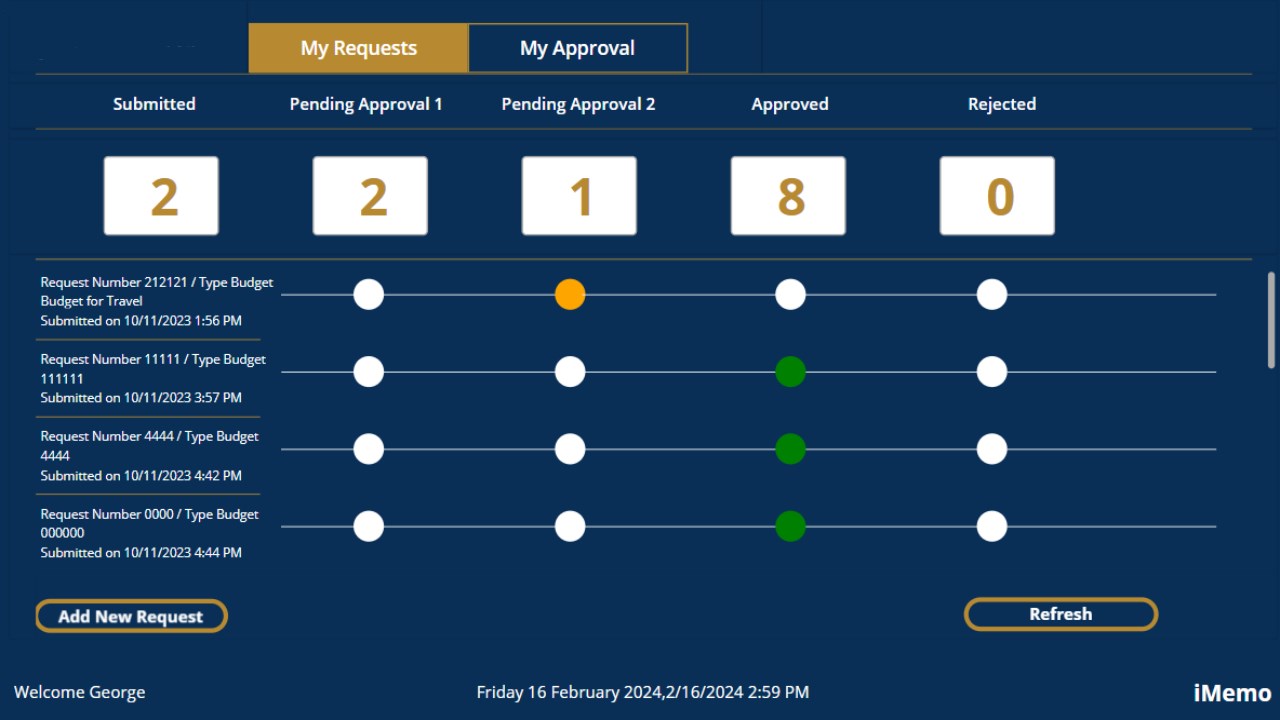The height and width of the screenshot is (720, 1280).
Task: Click the Rejected column header
Action: coord(1002,104)
